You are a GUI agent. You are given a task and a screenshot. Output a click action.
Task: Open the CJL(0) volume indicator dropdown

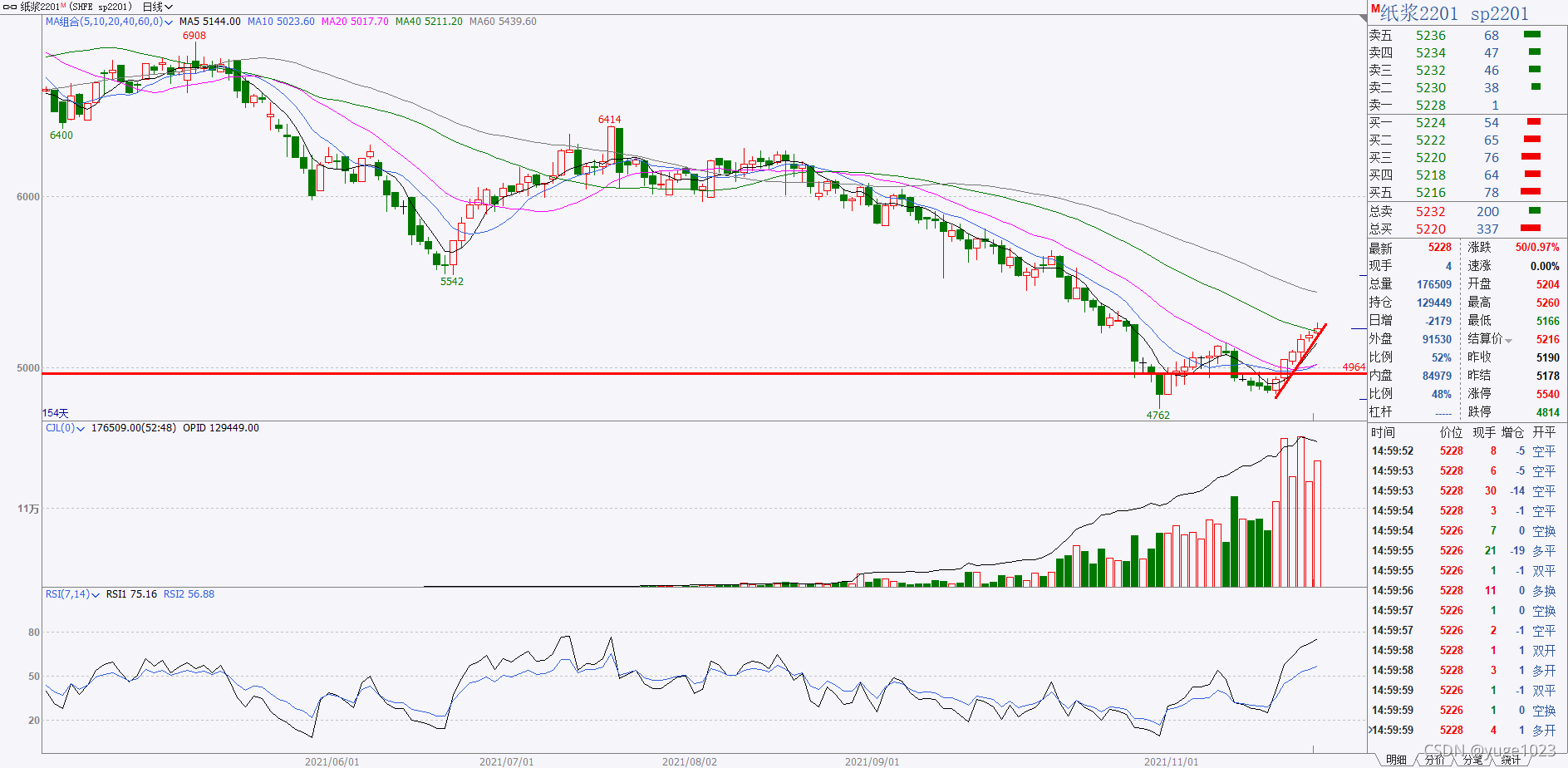coord(65,428)
